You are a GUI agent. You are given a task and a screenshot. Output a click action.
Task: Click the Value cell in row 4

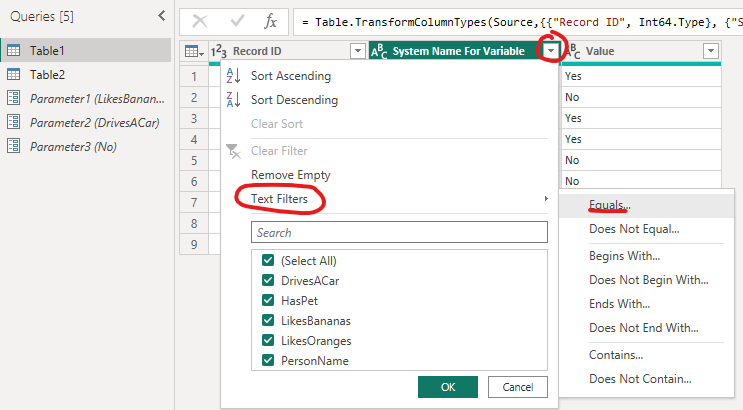coord(641,139)
